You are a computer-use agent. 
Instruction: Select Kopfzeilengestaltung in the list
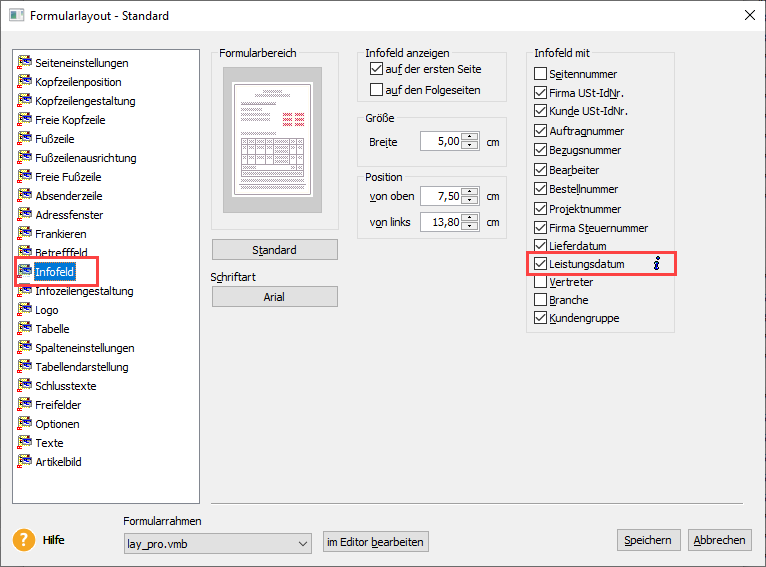(85, 101)
